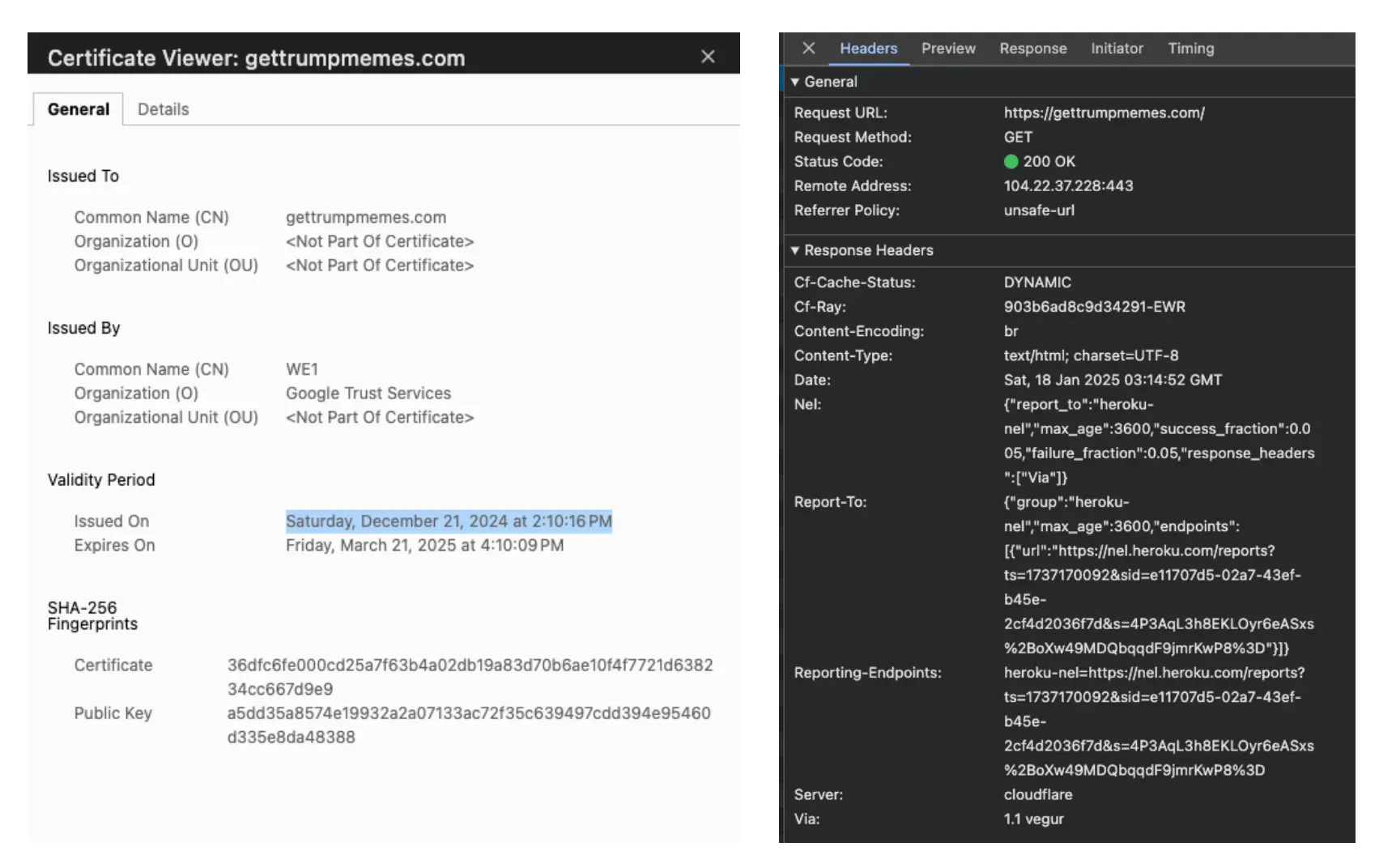Collapse the Response Headers section
Image resolution: width=1396 pixels, height=868 pixels.
click(x=795, y=251)
